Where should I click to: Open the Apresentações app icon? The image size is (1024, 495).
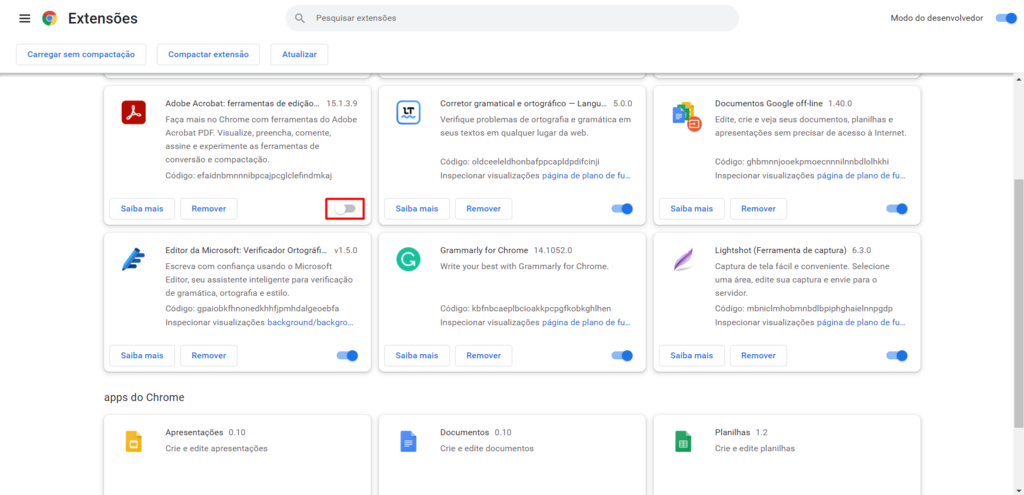click(134, 441)
